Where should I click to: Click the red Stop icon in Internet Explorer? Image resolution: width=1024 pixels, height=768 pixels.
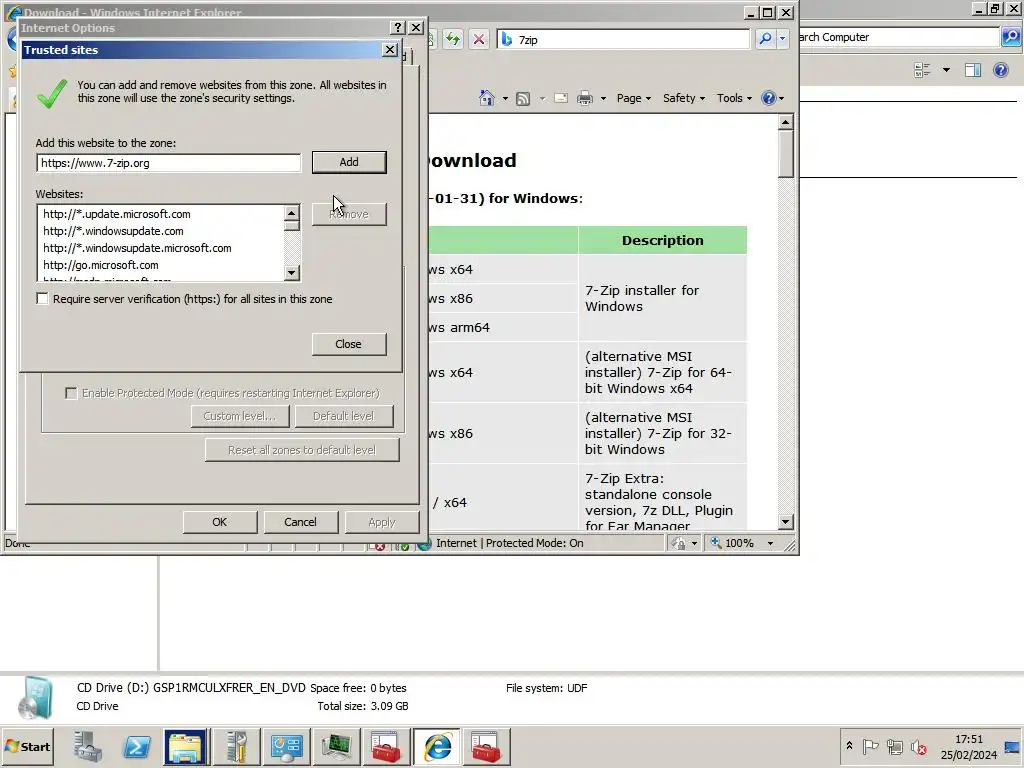479,39
